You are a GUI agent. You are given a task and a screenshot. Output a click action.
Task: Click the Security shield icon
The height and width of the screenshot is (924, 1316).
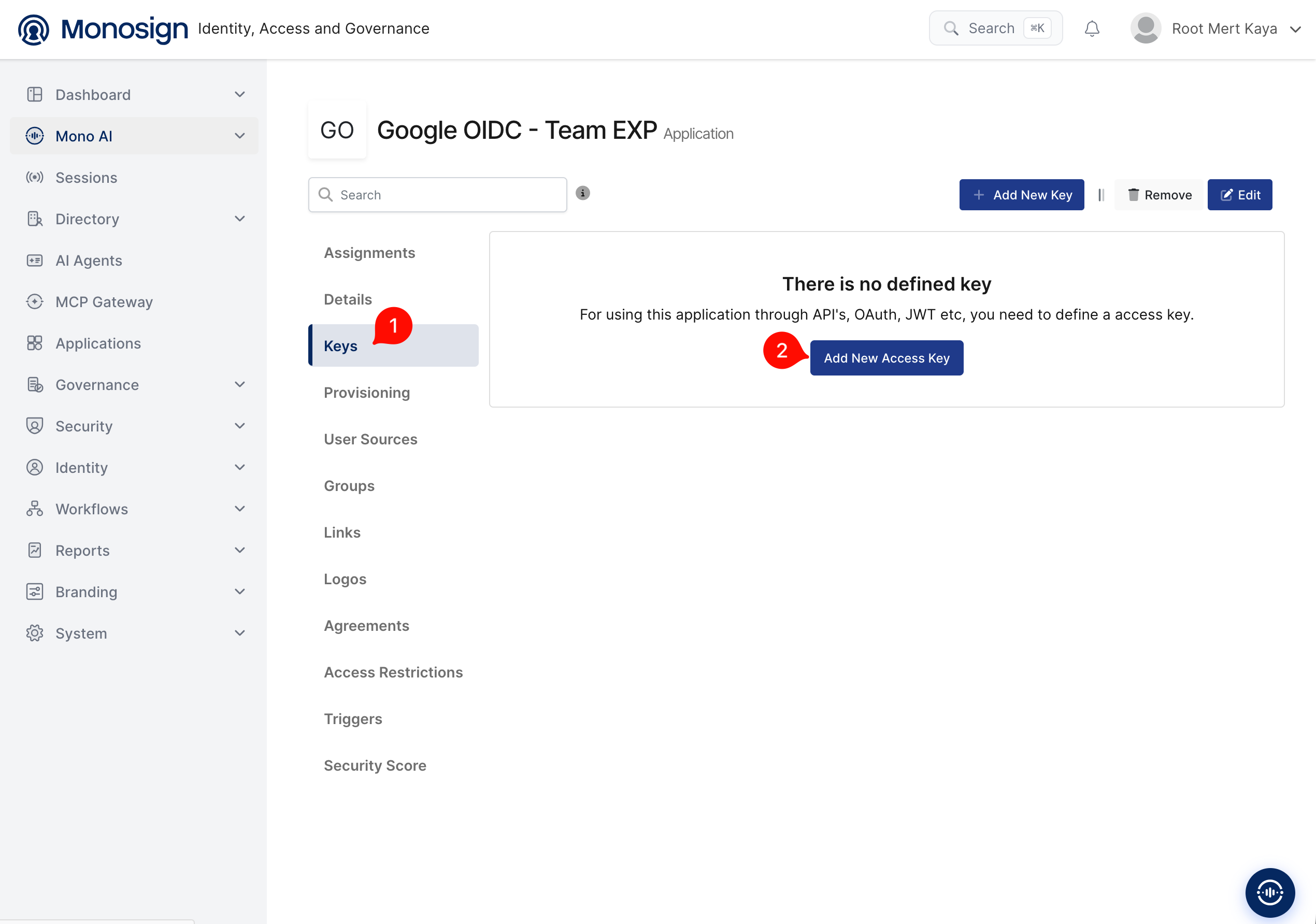point(34,426)
